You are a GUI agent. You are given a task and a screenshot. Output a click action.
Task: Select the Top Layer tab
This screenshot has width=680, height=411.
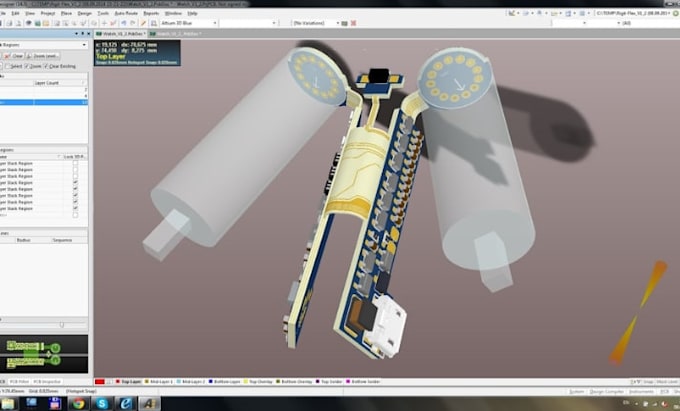128,382
